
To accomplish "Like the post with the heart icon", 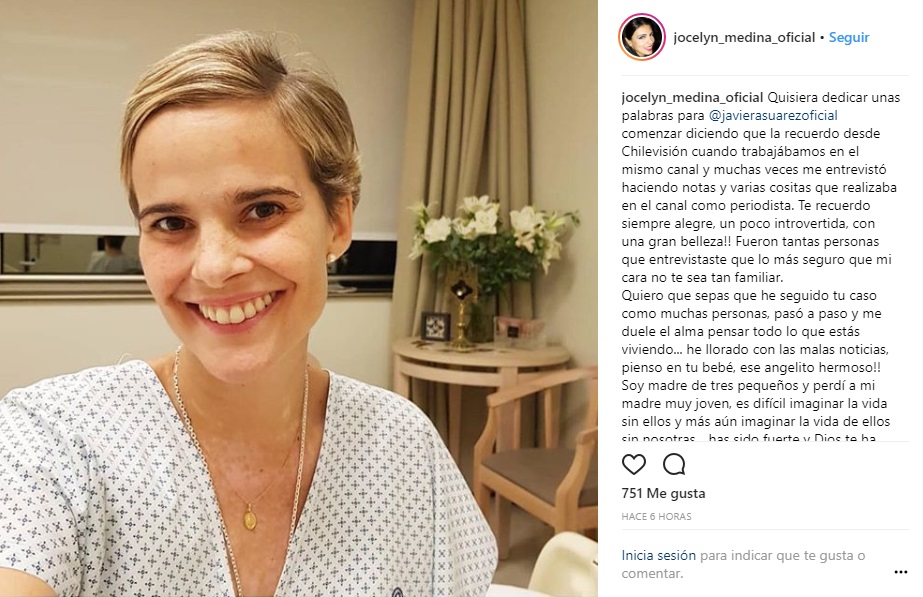I will 633,465.
